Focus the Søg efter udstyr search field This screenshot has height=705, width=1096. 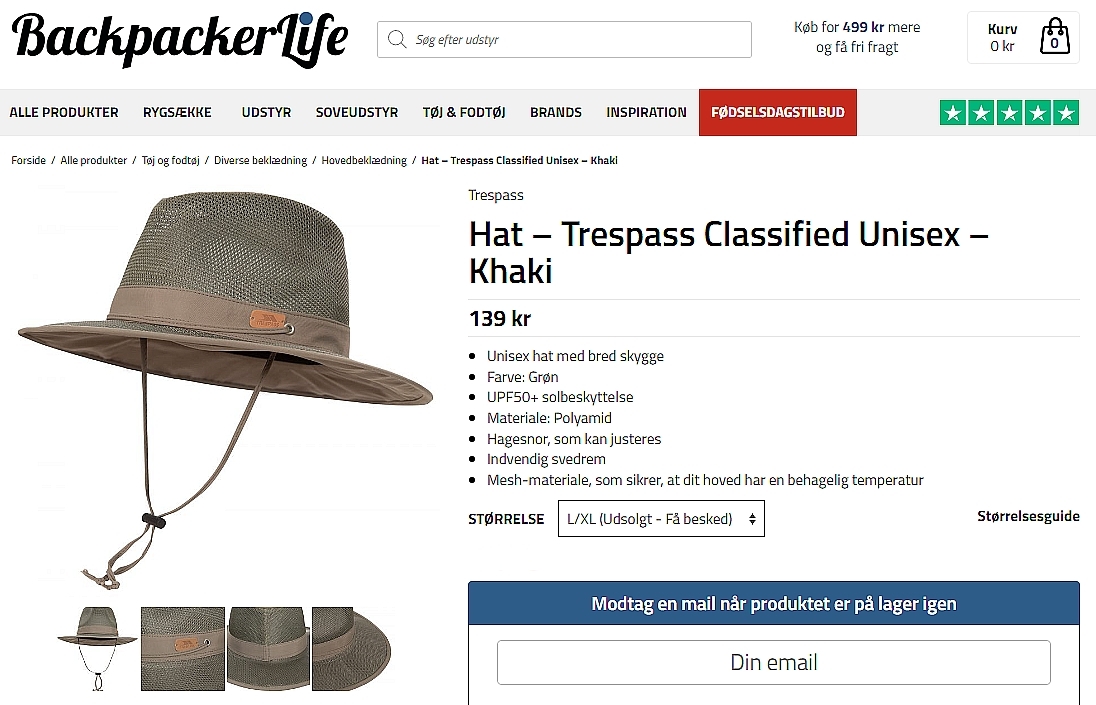pos(564,39)
